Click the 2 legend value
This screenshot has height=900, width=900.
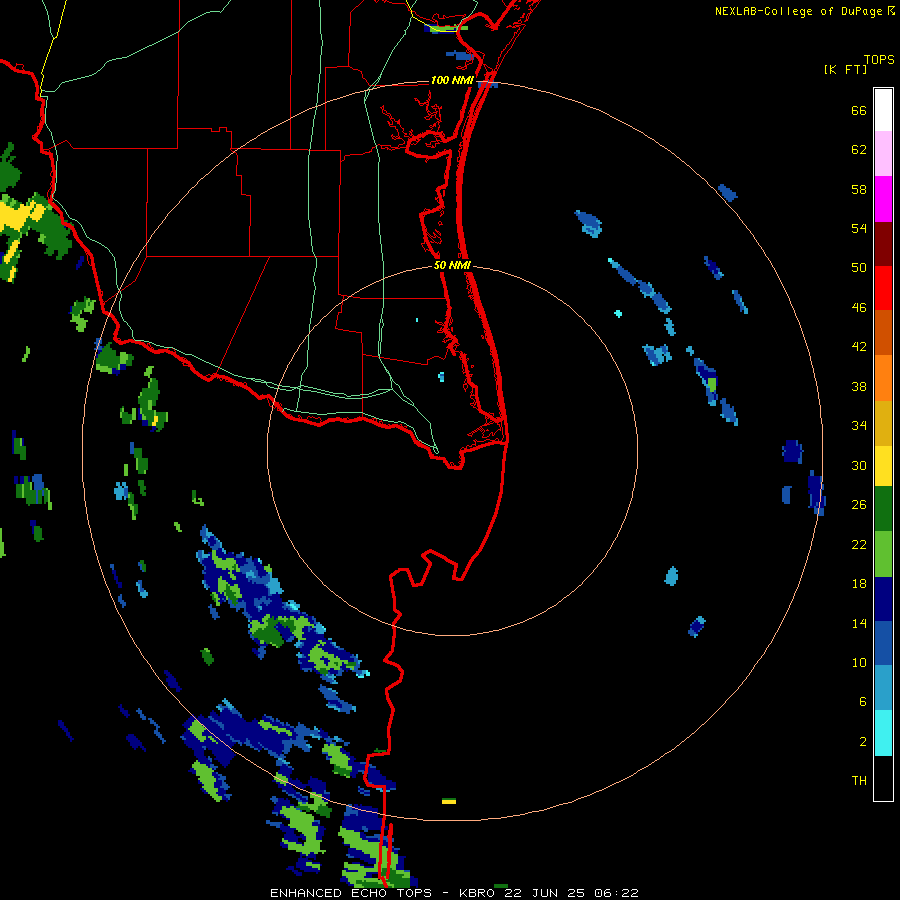tap(863, 742)
